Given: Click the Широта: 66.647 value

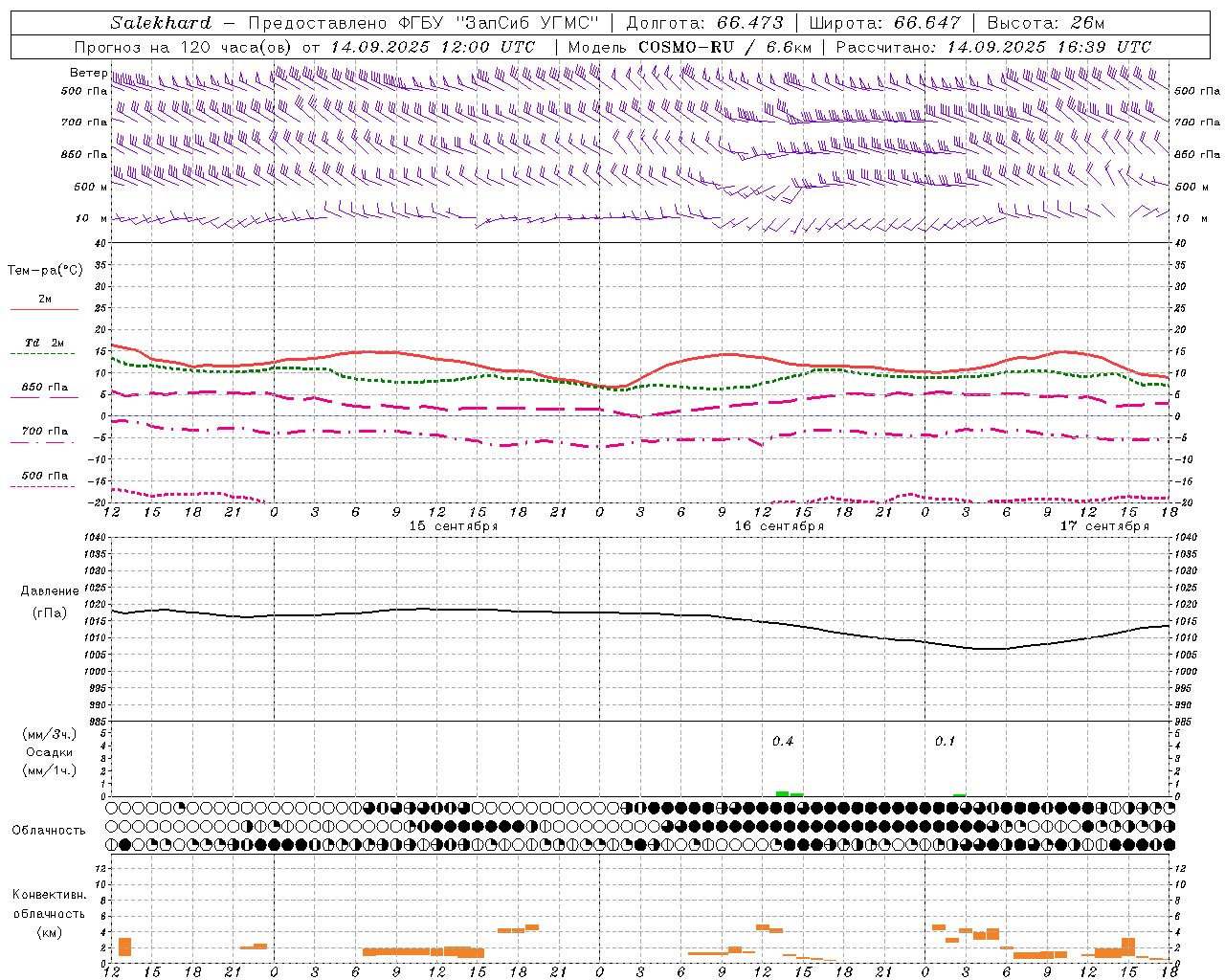Looking at the screenshot, I should 884,23.
